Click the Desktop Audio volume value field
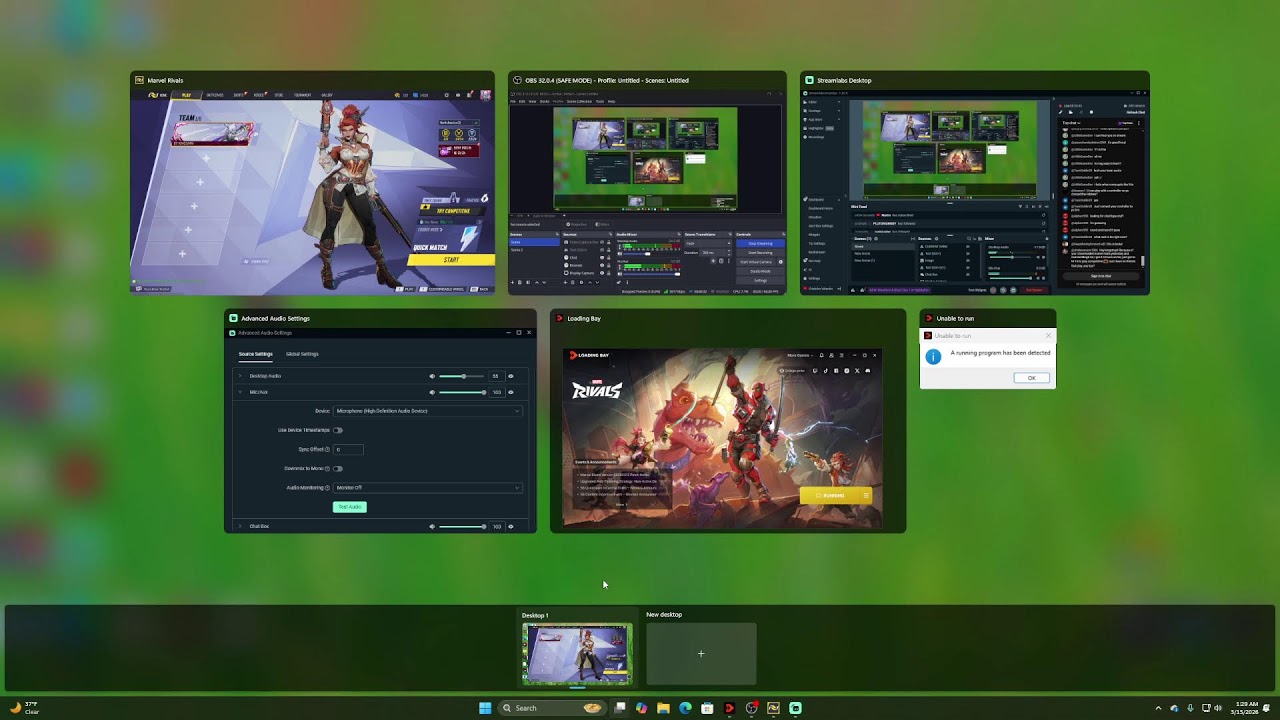1280x720 pixels. (x=496, y=376)
